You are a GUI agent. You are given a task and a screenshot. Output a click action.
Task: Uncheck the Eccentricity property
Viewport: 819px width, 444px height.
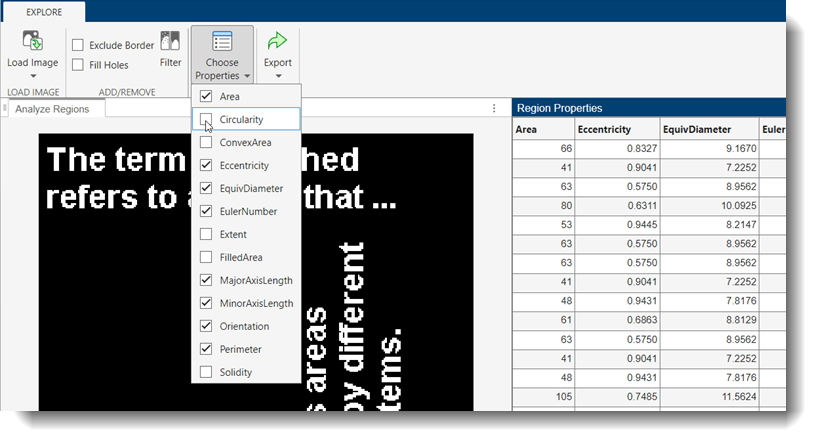(x=206, y=165)
